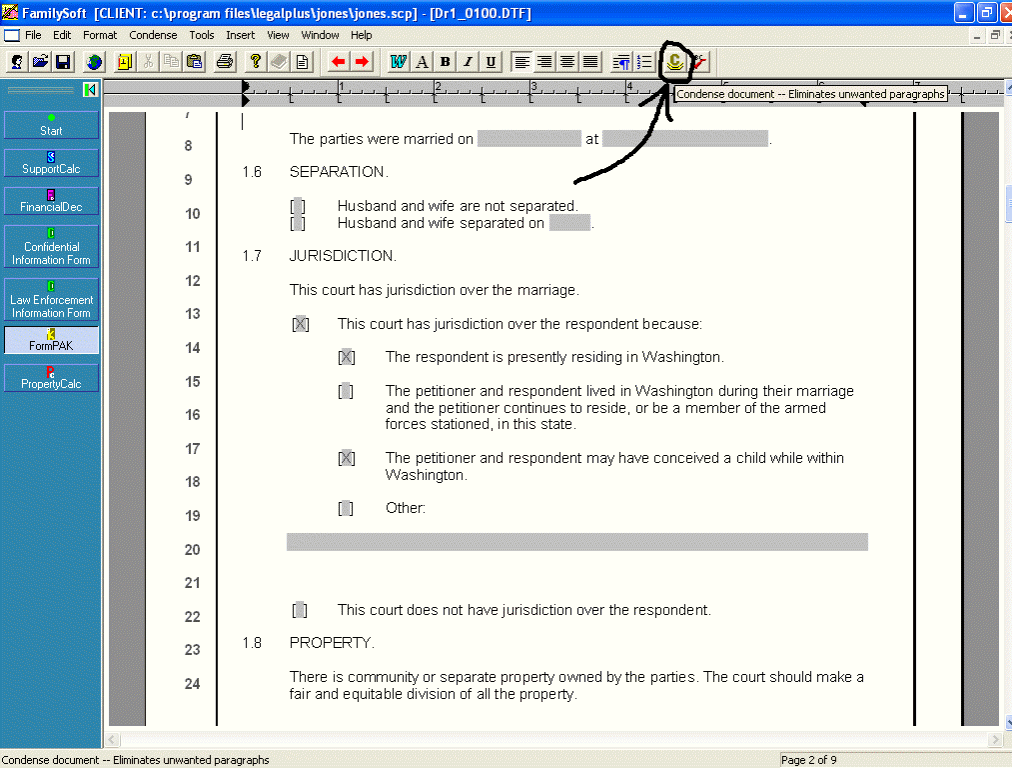The image size is (1012, 768).
Task: Check the 'Other:' jurisdiction checkbox
Action: 345,508
